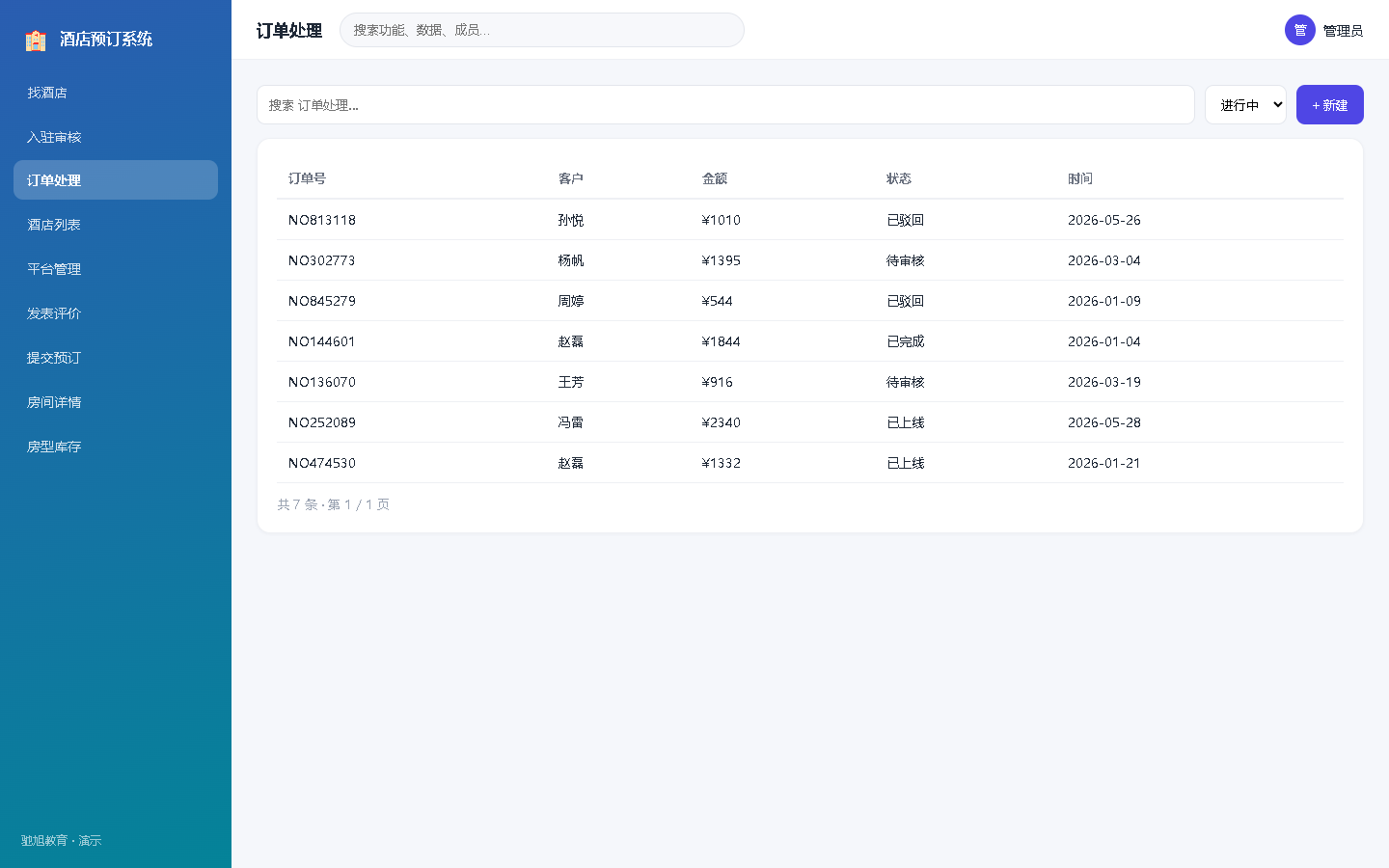
Task: Select 订单处理 in the sidebar
Action: point(116,180)
